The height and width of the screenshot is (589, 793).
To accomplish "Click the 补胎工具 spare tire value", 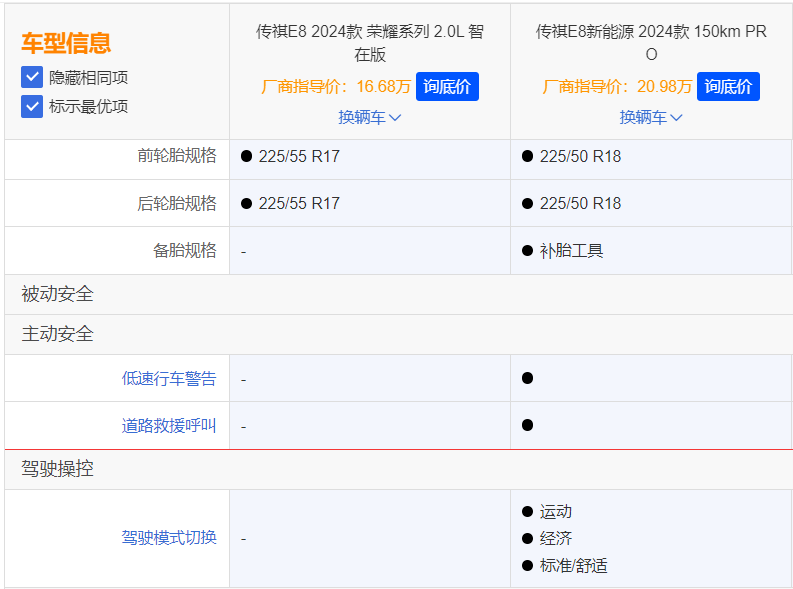I will (x=571, y=251).
